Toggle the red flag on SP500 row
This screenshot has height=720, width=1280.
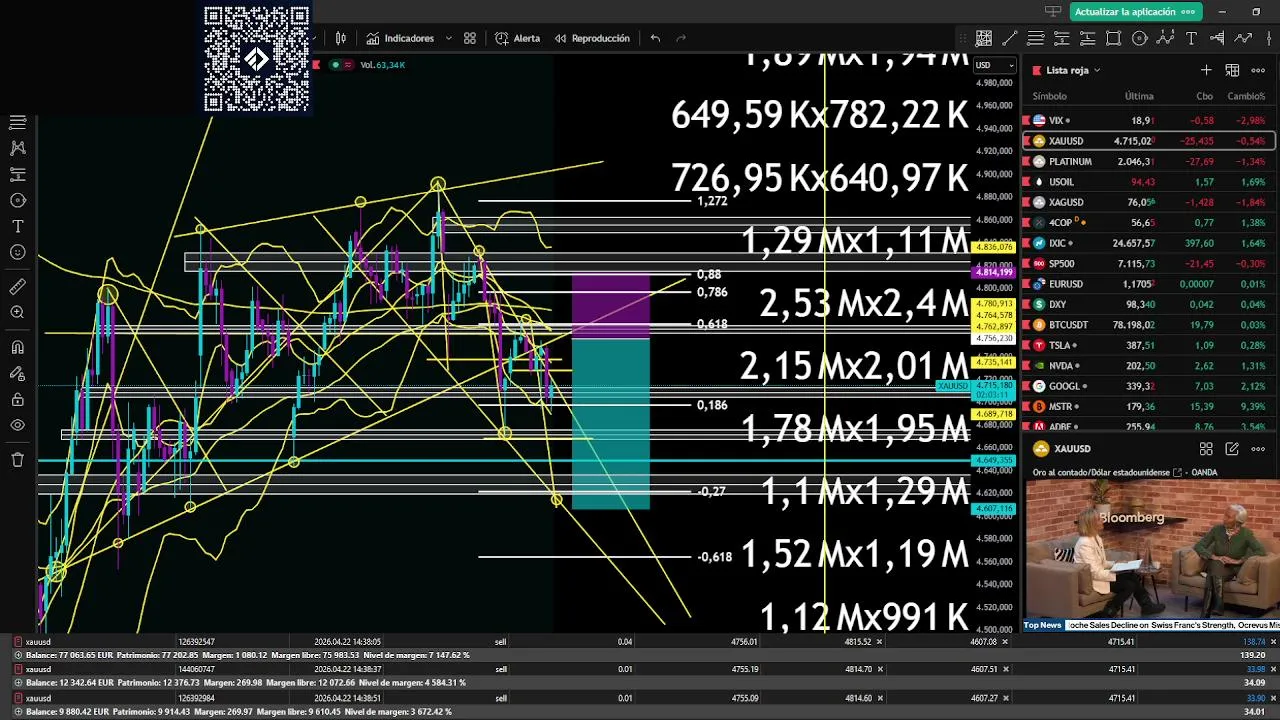pyautogui.click(x=1026, y=264)
